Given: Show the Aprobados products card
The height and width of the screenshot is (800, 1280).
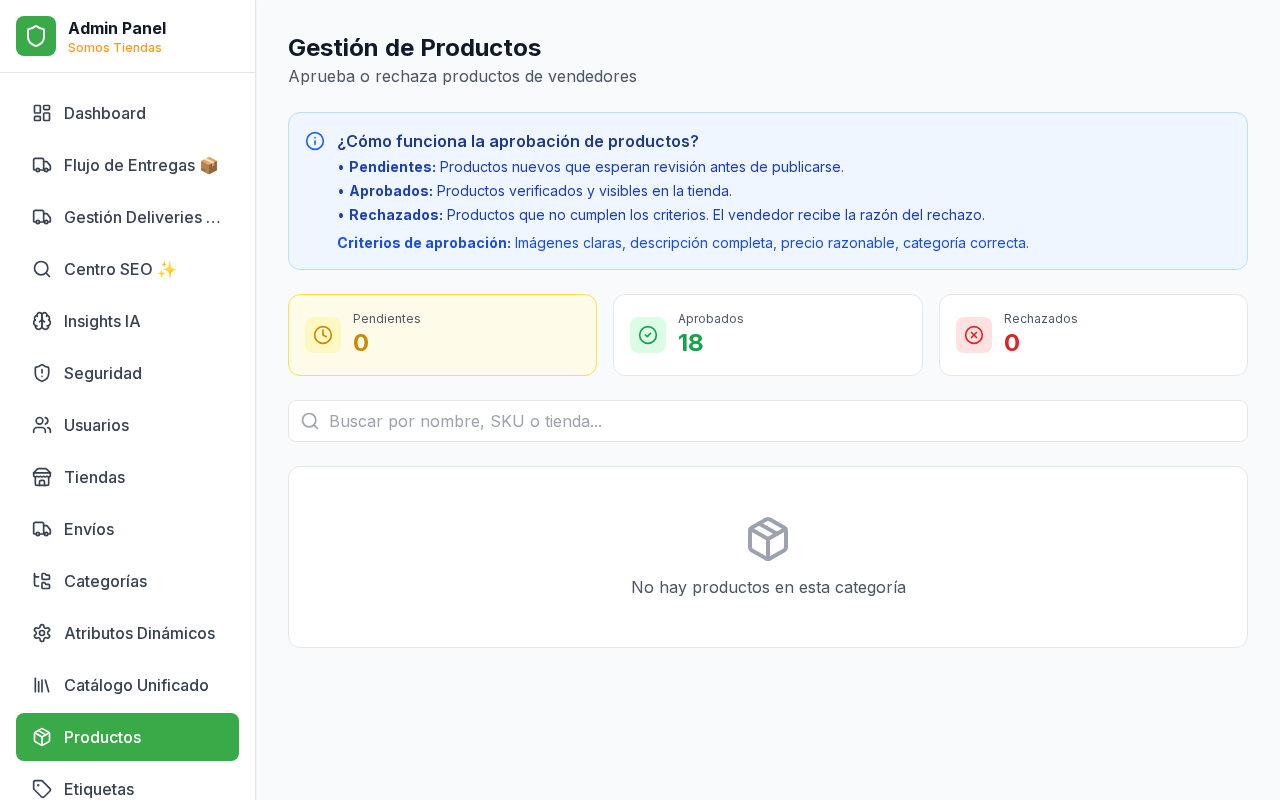Looking at the screenshot, I should 767,335.
